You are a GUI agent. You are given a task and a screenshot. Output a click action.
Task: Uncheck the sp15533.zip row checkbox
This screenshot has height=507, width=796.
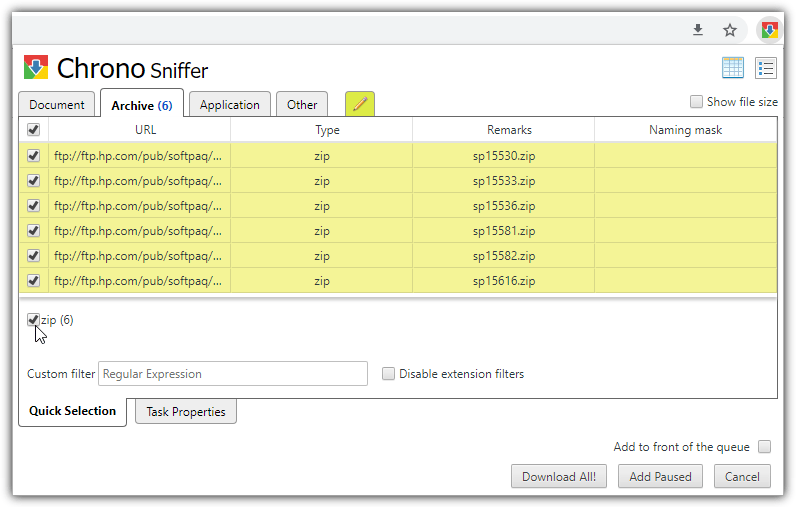(x=34, y=181)
